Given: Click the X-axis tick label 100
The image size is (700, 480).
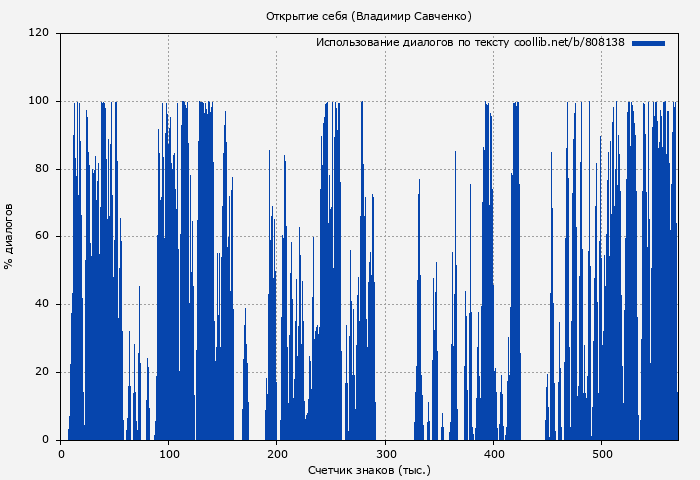Looking at the screenshot, I should click(x=168, y=454).
